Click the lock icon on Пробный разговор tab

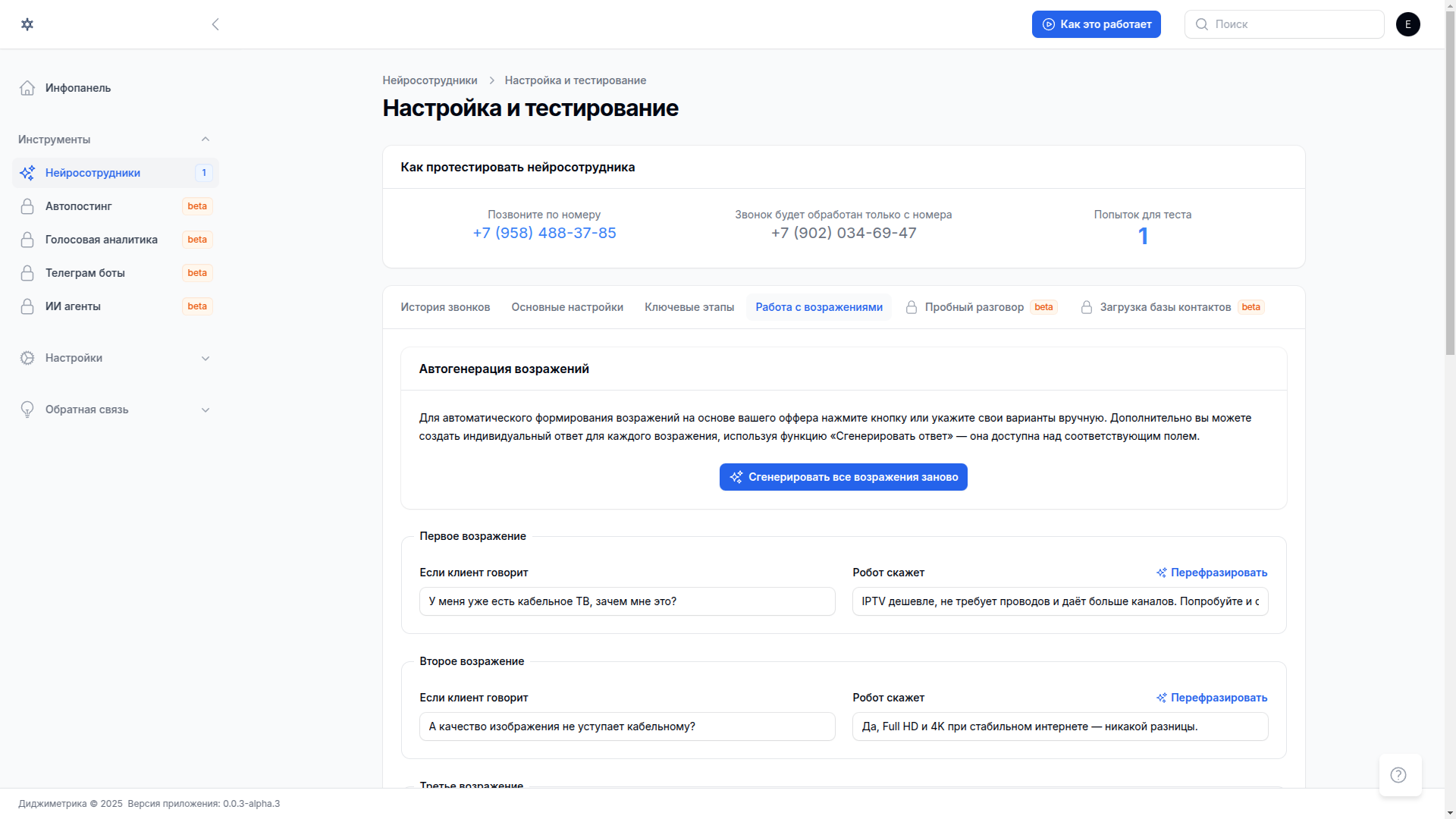(x=912, y=307)
